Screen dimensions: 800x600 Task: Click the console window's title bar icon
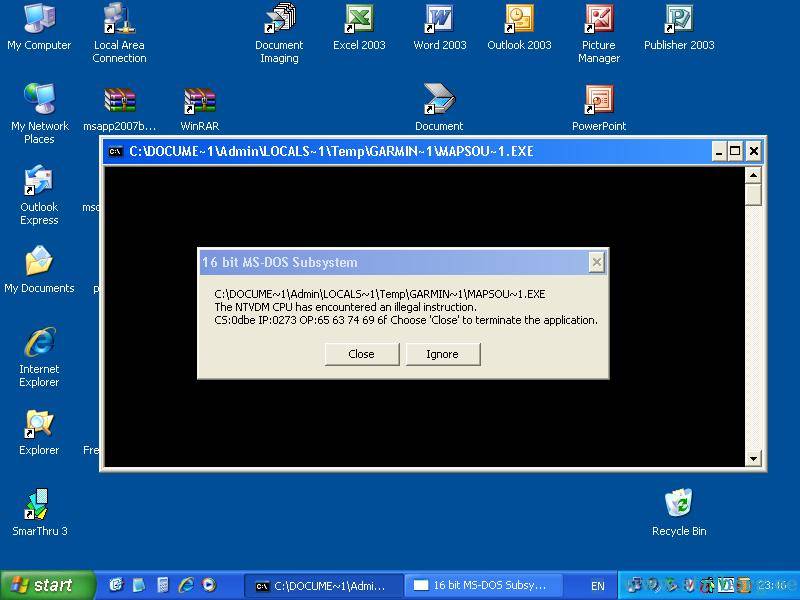[x=116, y=152]
